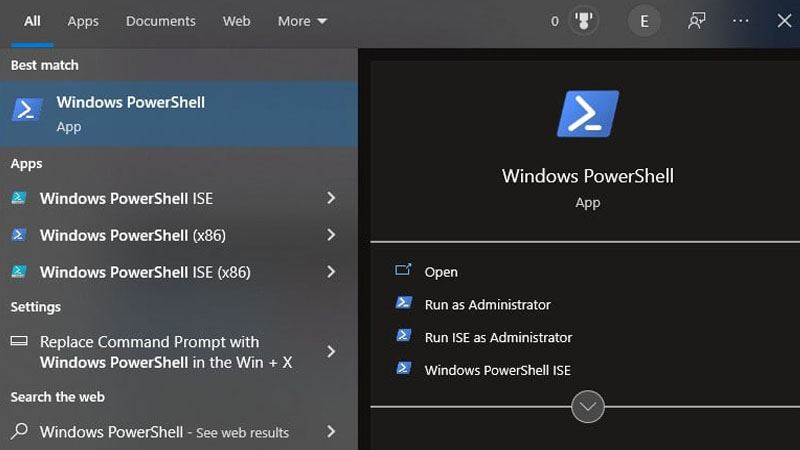The image size is (800, 450).
Task: Click the Windows PowerShell title in preview
Action: (x=588, y=176)
